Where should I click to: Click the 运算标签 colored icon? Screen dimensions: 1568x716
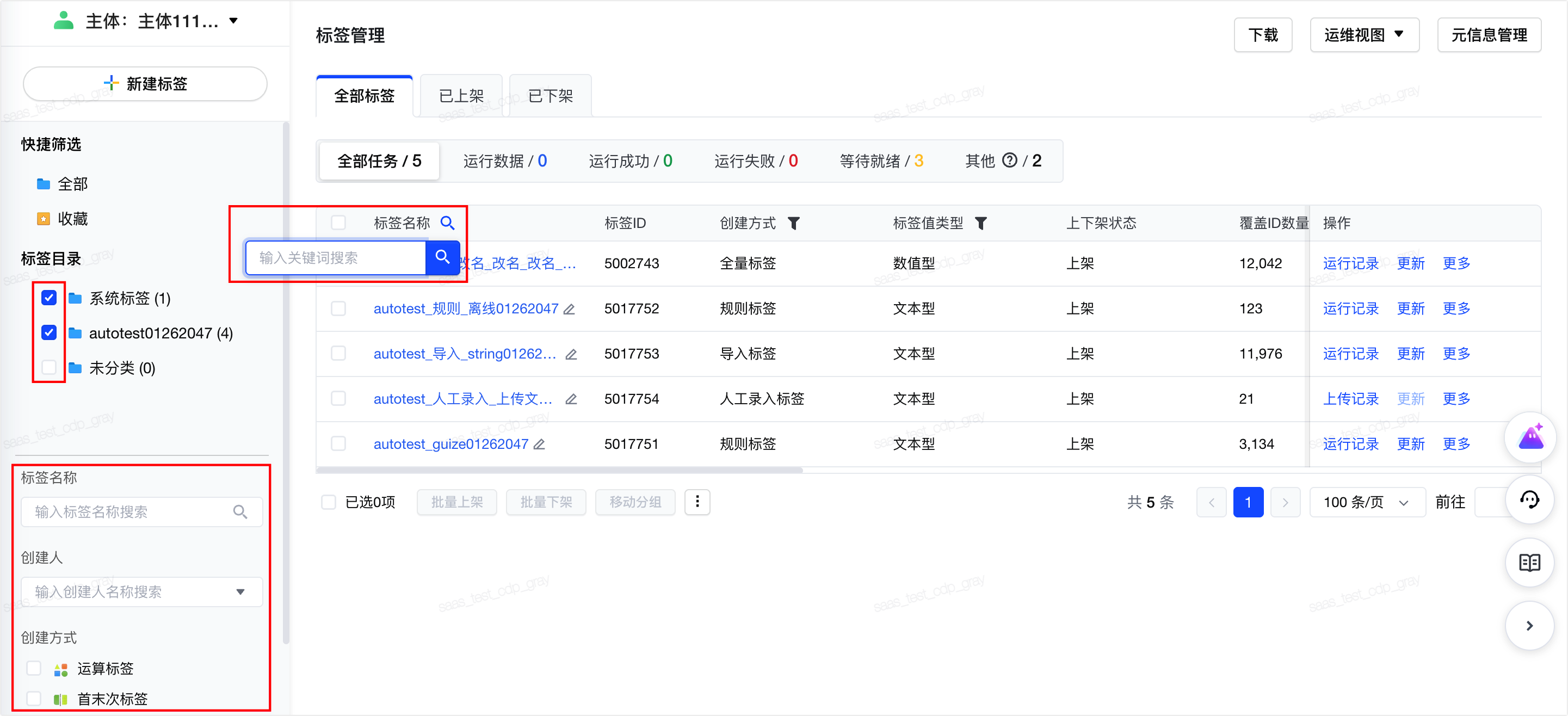click(60, 669)
